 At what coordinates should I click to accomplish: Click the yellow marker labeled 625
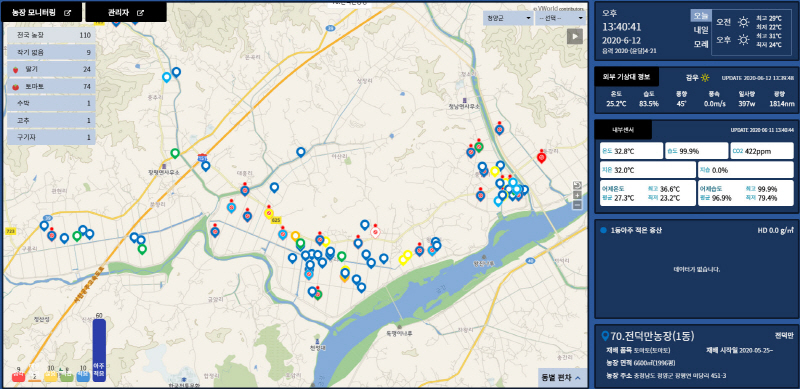point(269,213)
